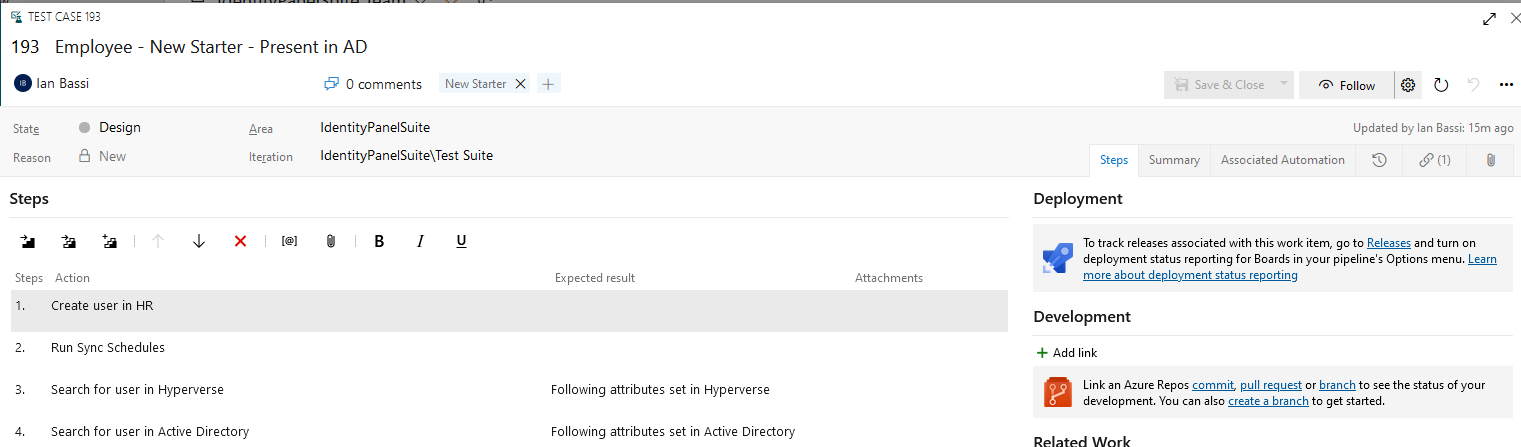Click the insert shared steps icon
The image size is (1521, 447).
click(x=69, y=241)
